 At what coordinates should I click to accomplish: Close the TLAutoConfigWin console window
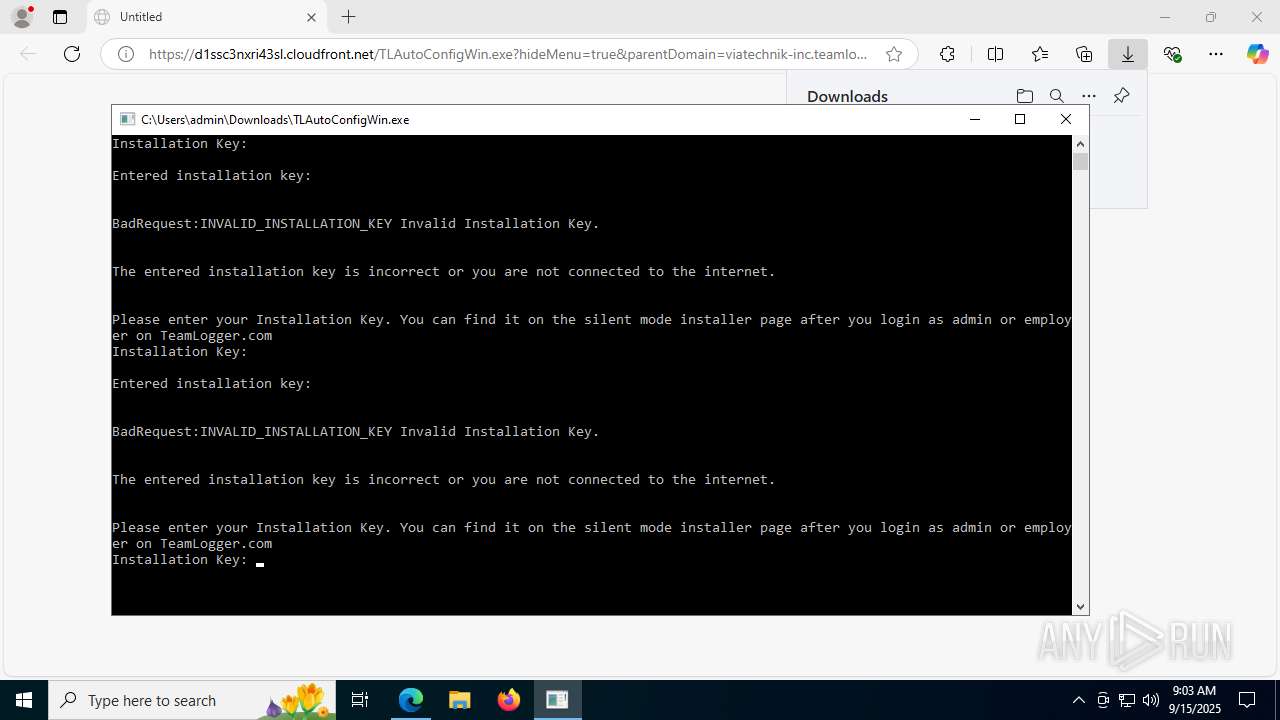[1066, 119]
